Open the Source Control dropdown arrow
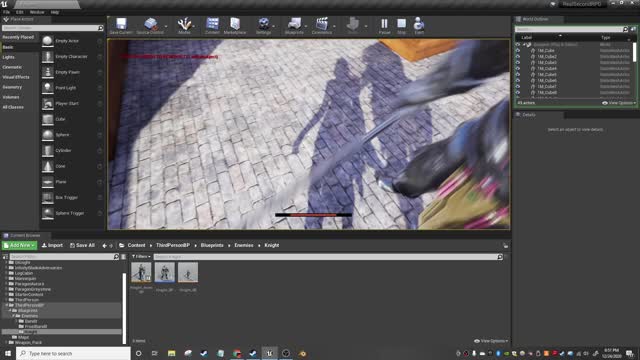This screenshot has height=360, width=640. click(x=166, y=27)
